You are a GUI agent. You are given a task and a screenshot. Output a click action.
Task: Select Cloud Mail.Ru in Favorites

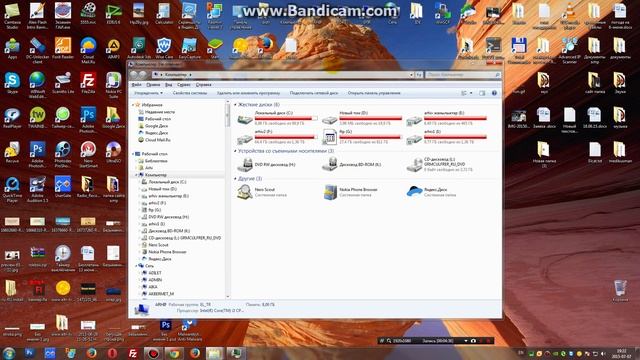point(154,140)
